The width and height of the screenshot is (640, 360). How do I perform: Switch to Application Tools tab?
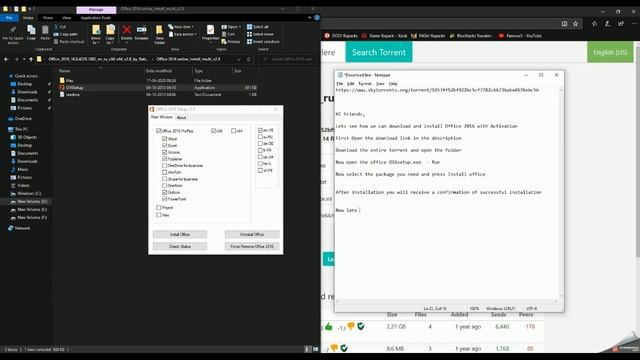pos(96,18)
